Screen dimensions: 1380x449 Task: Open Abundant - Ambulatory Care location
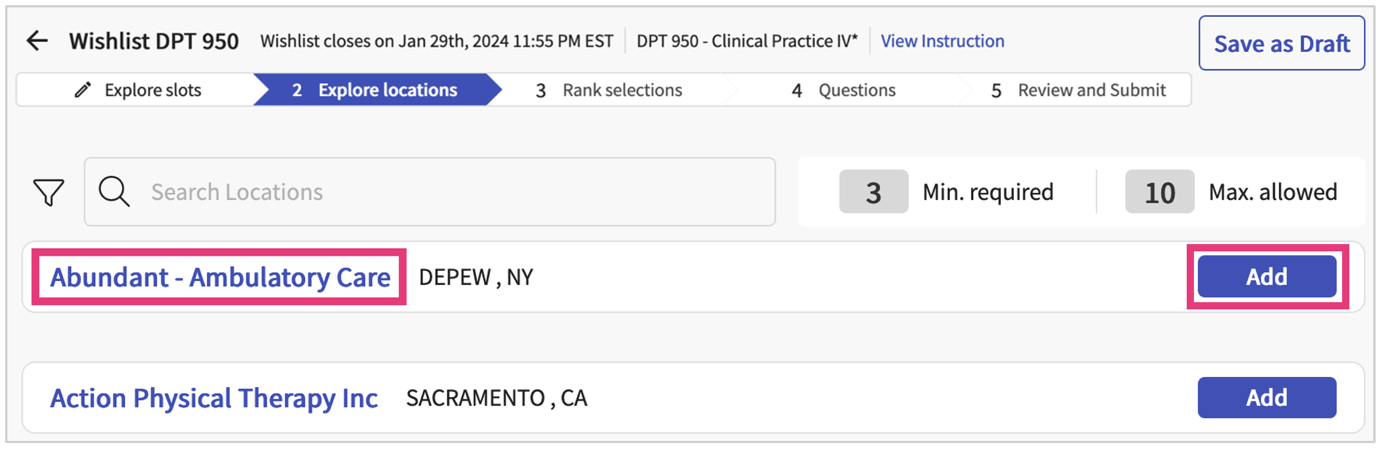click(x=220, y=277)
